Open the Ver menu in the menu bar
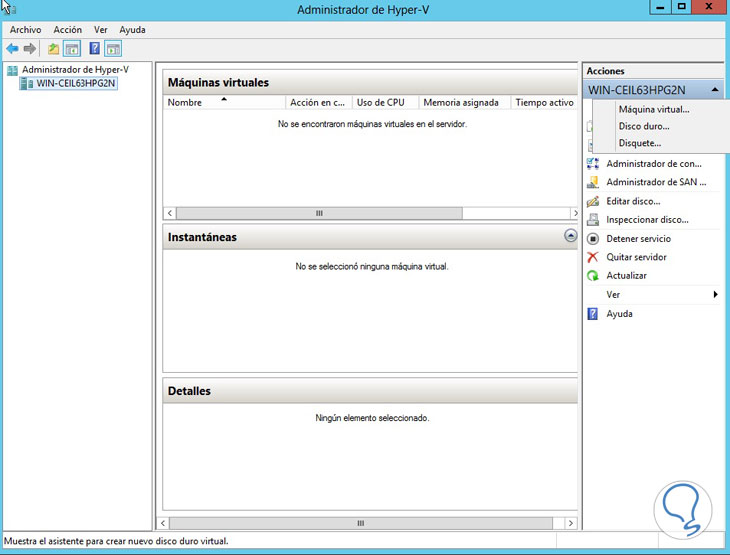Image resolution: width=730 pixels, height=555 pixels. [101, 30]
